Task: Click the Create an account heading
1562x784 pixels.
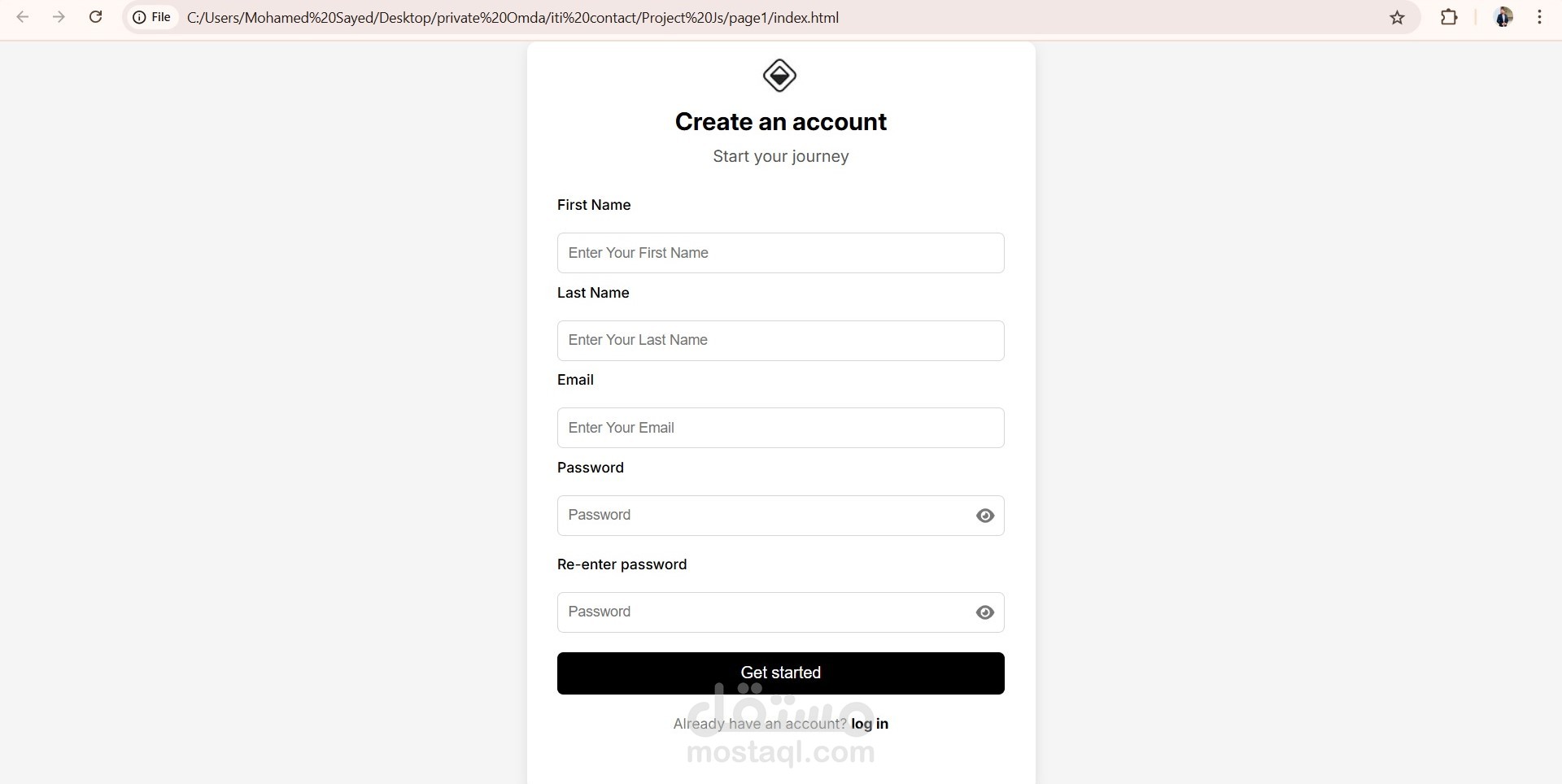Action: click(781, 122)
